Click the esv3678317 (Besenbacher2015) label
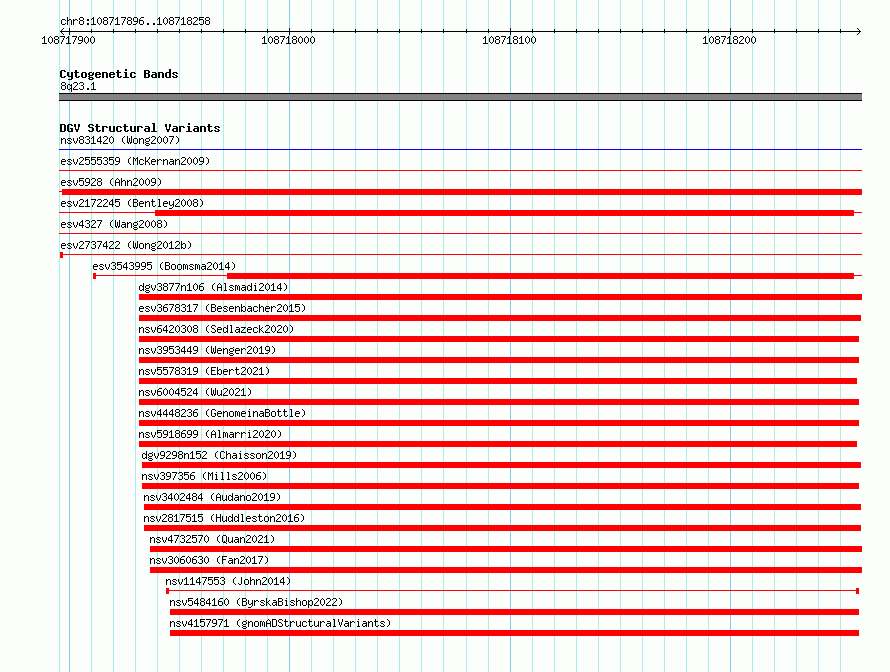This screenshot has height=672, width=890. pos(222,308)
